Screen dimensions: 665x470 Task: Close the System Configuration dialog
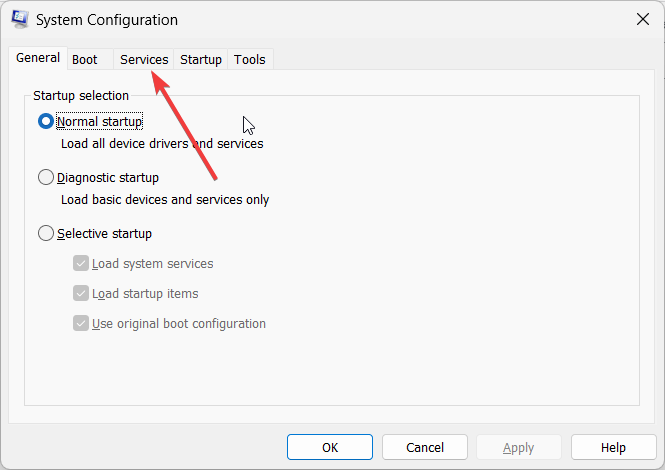[643, 19]
